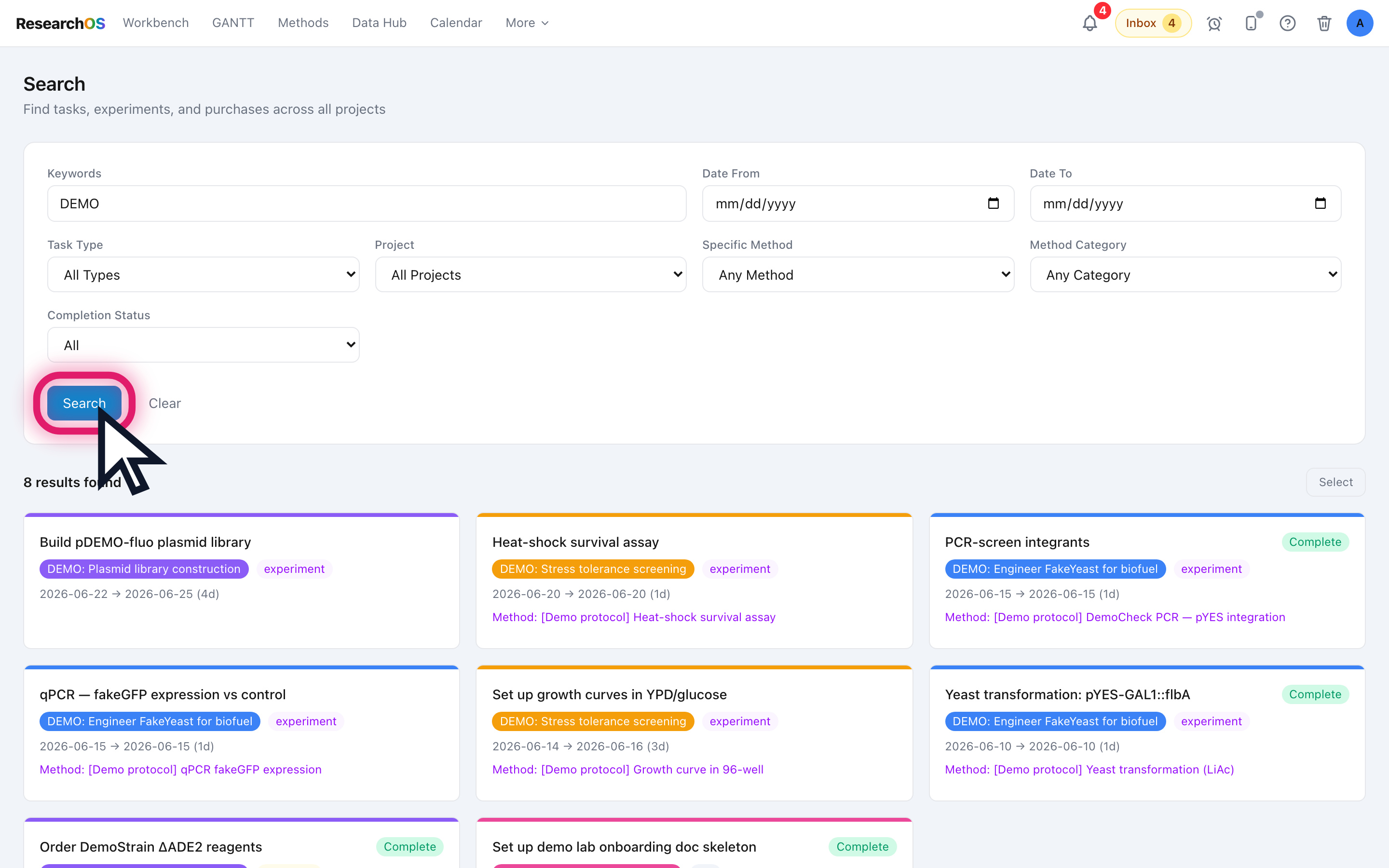
Task: Clear the search filters
Action: click(x=165, y=403)
